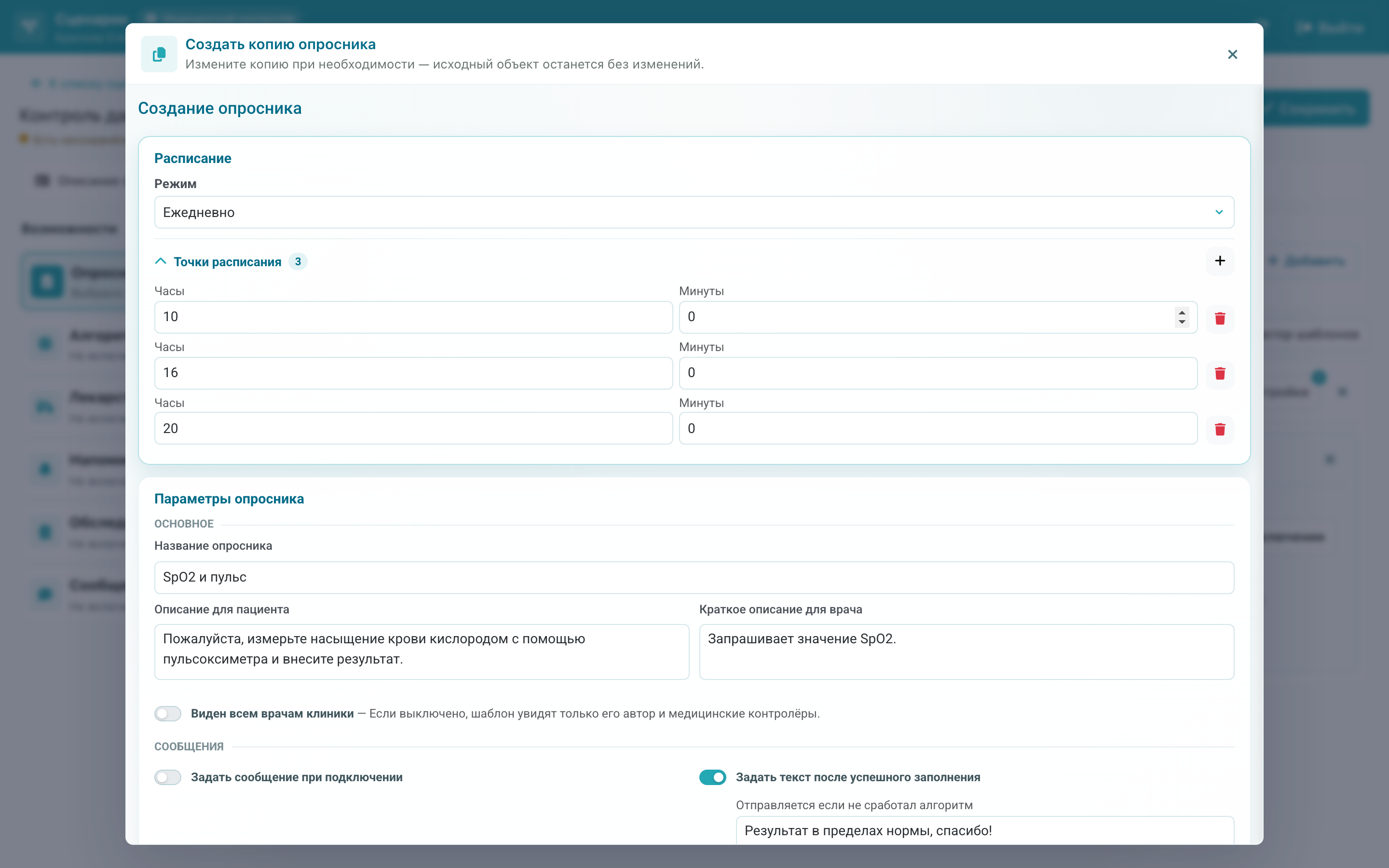Edit the Описание для пациента text area
This screenshot has width=1389, height=868.
point(422,652)
